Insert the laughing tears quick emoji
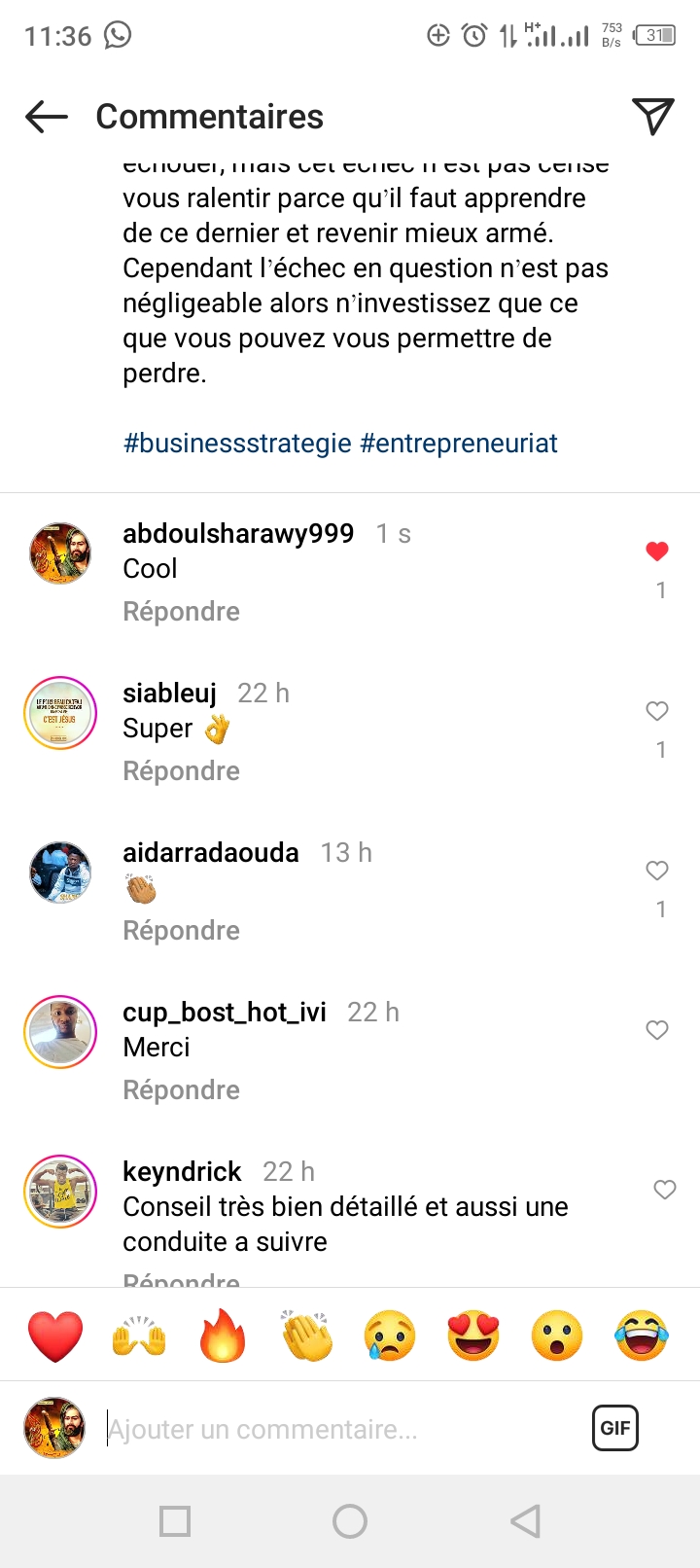 (x=642, y=1336)
